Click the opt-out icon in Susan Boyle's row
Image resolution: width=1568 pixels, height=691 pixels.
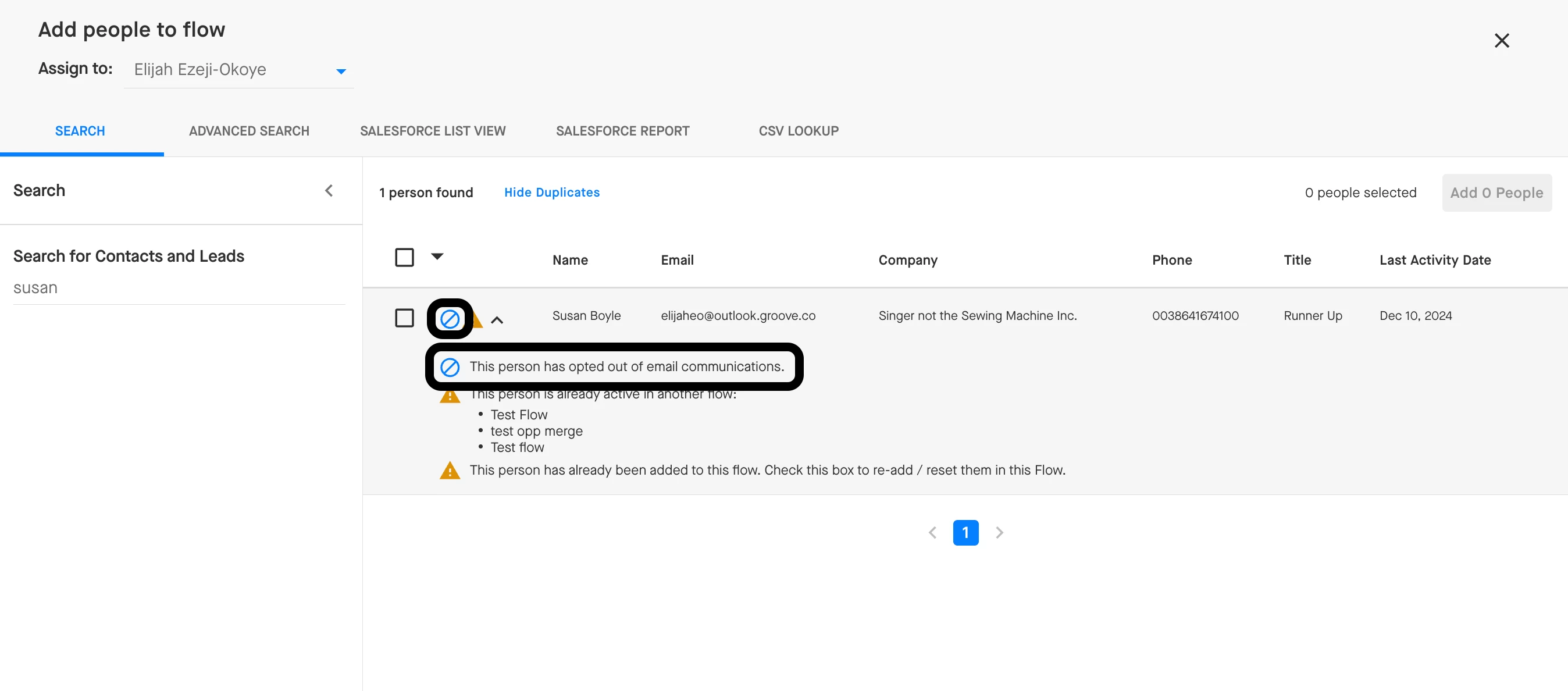pyautogui.click(x=449, y=318)
